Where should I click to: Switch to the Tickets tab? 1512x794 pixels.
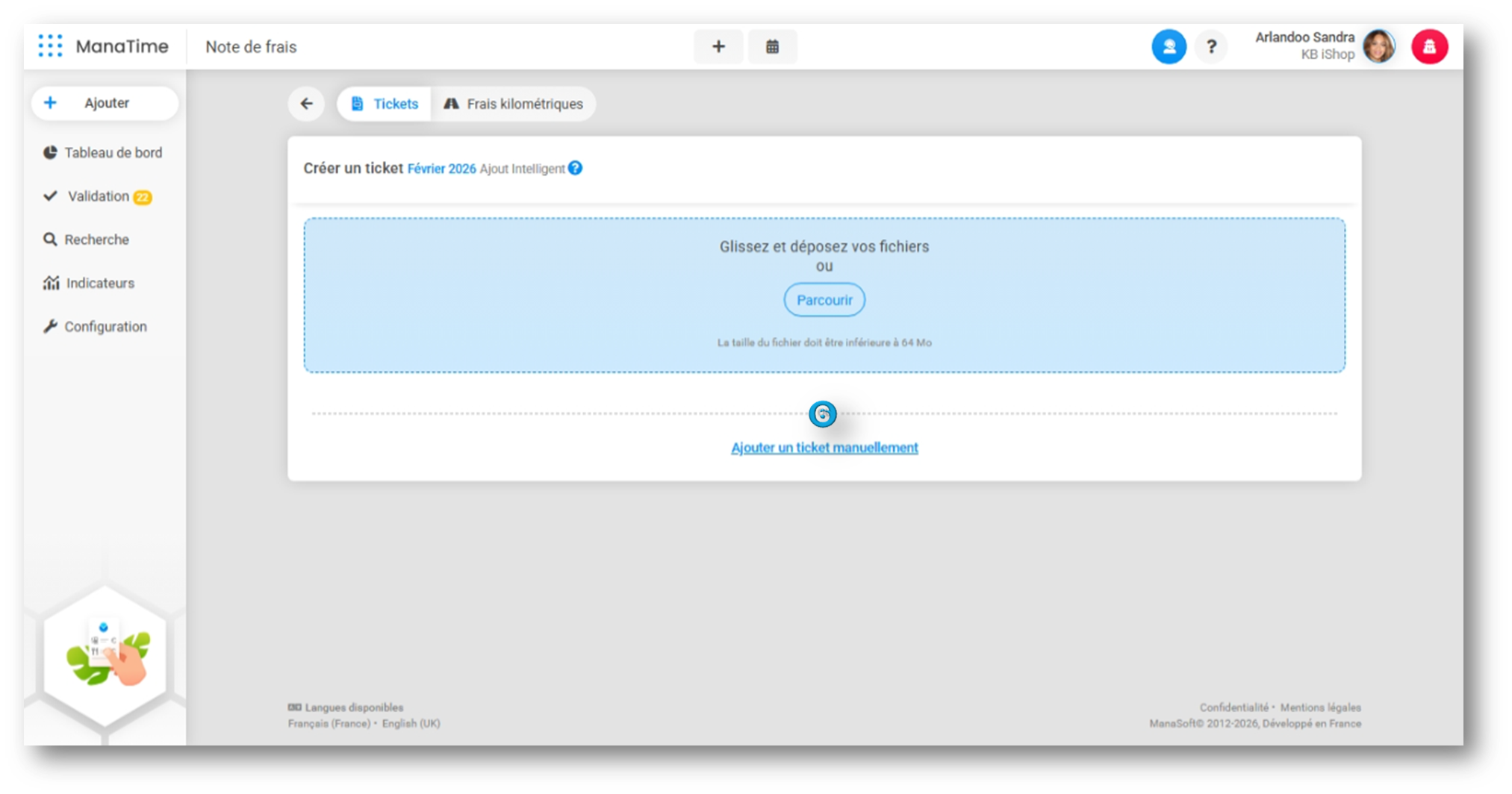point(385,104)
